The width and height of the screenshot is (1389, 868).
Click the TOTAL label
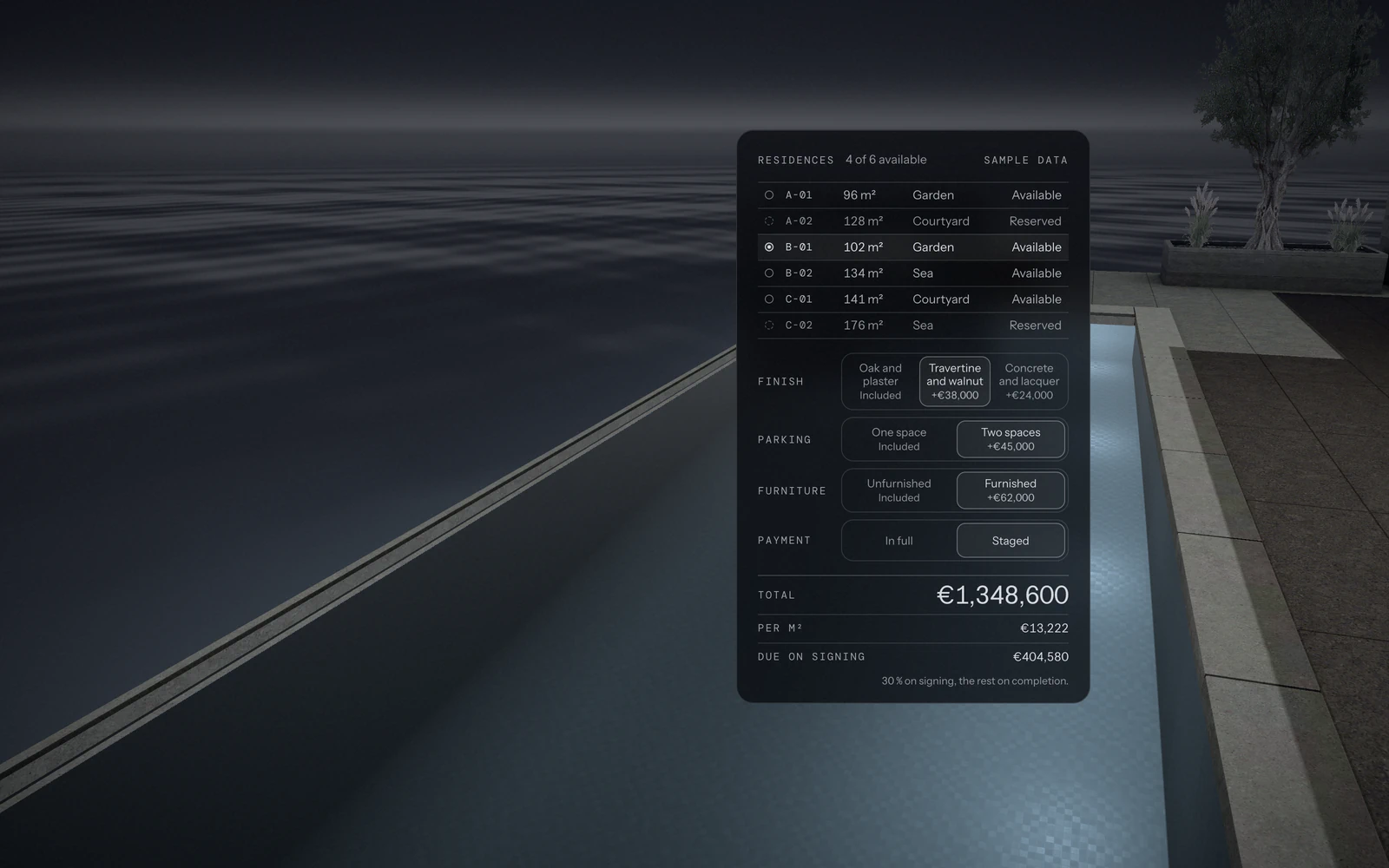coord(776,595)
